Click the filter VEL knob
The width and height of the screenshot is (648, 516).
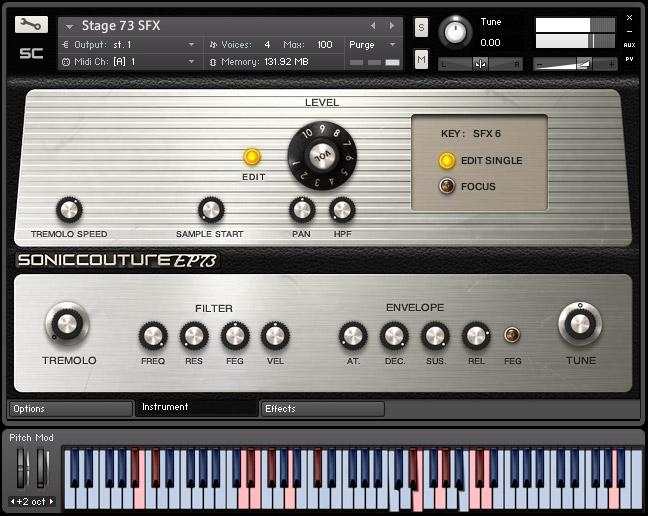tap(275, 336)
